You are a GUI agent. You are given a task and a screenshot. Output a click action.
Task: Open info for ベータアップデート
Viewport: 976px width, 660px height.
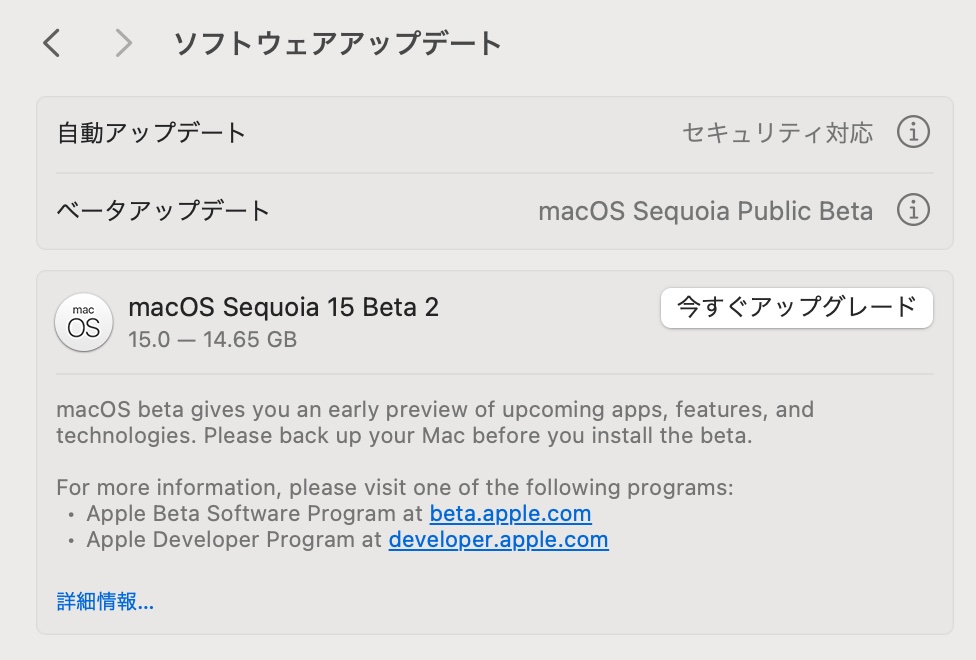point(913,210)
